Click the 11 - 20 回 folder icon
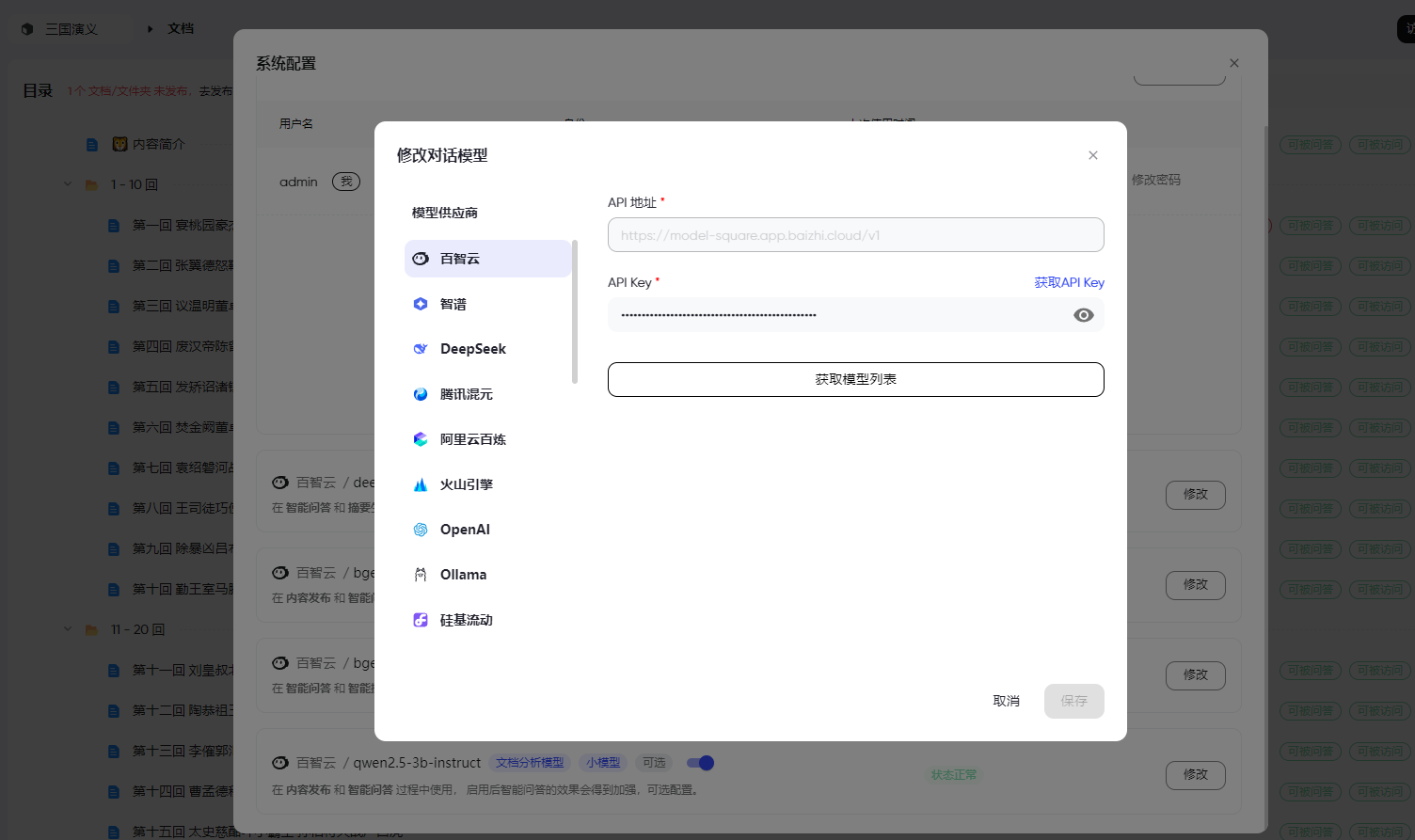The height and width of the screenshot is (840, 1415). 91,630
